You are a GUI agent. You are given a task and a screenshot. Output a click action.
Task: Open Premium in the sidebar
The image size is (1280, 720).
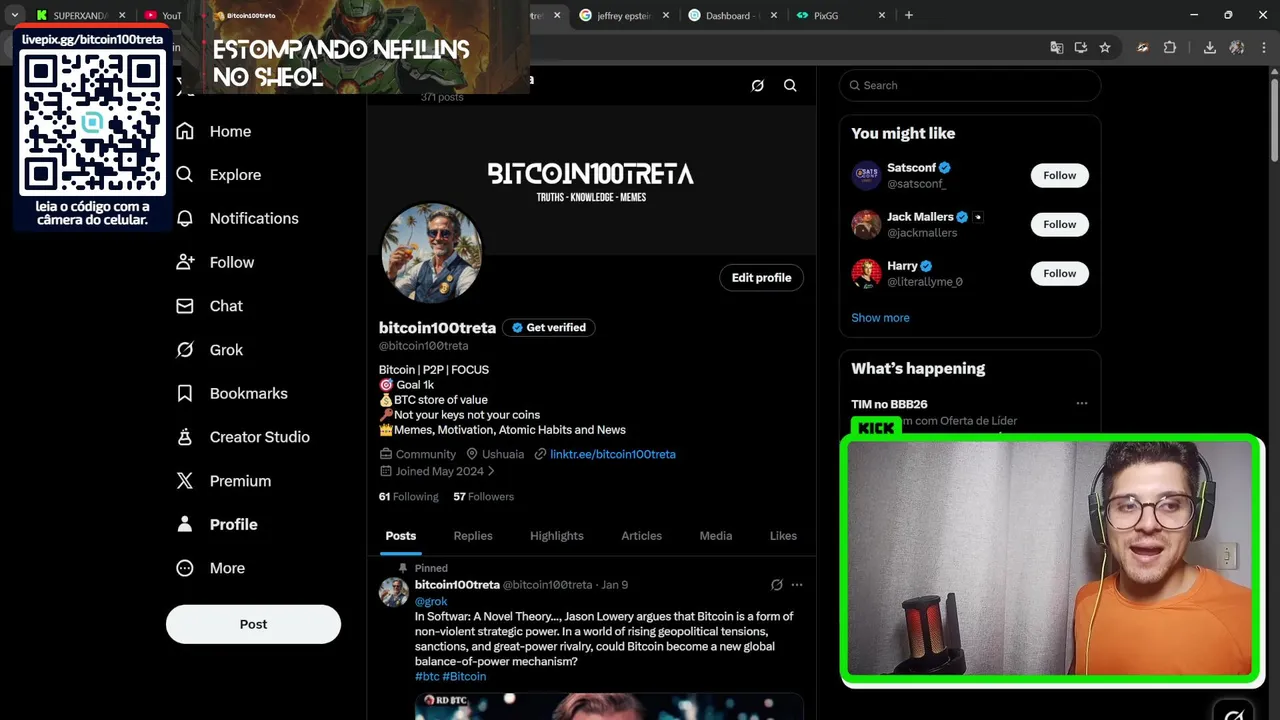pyautogui.click(x=223, y=481)
